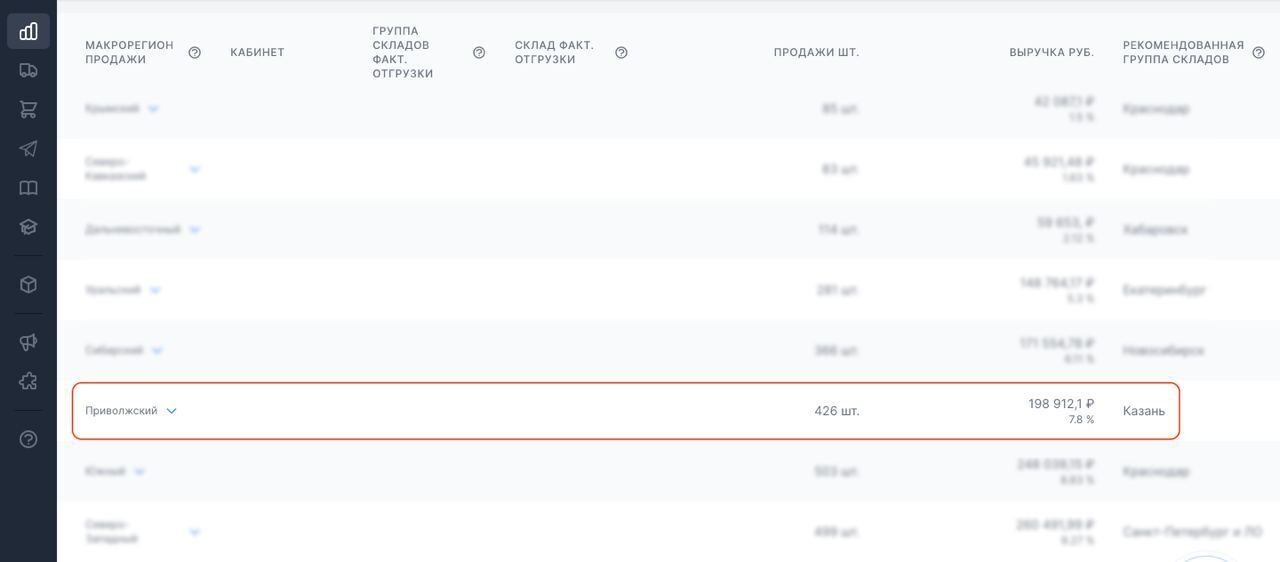The width and height of the screenshot is (1280, 562).
Task: Open the graduation cap sidebar section
Action: coord(28,227)
